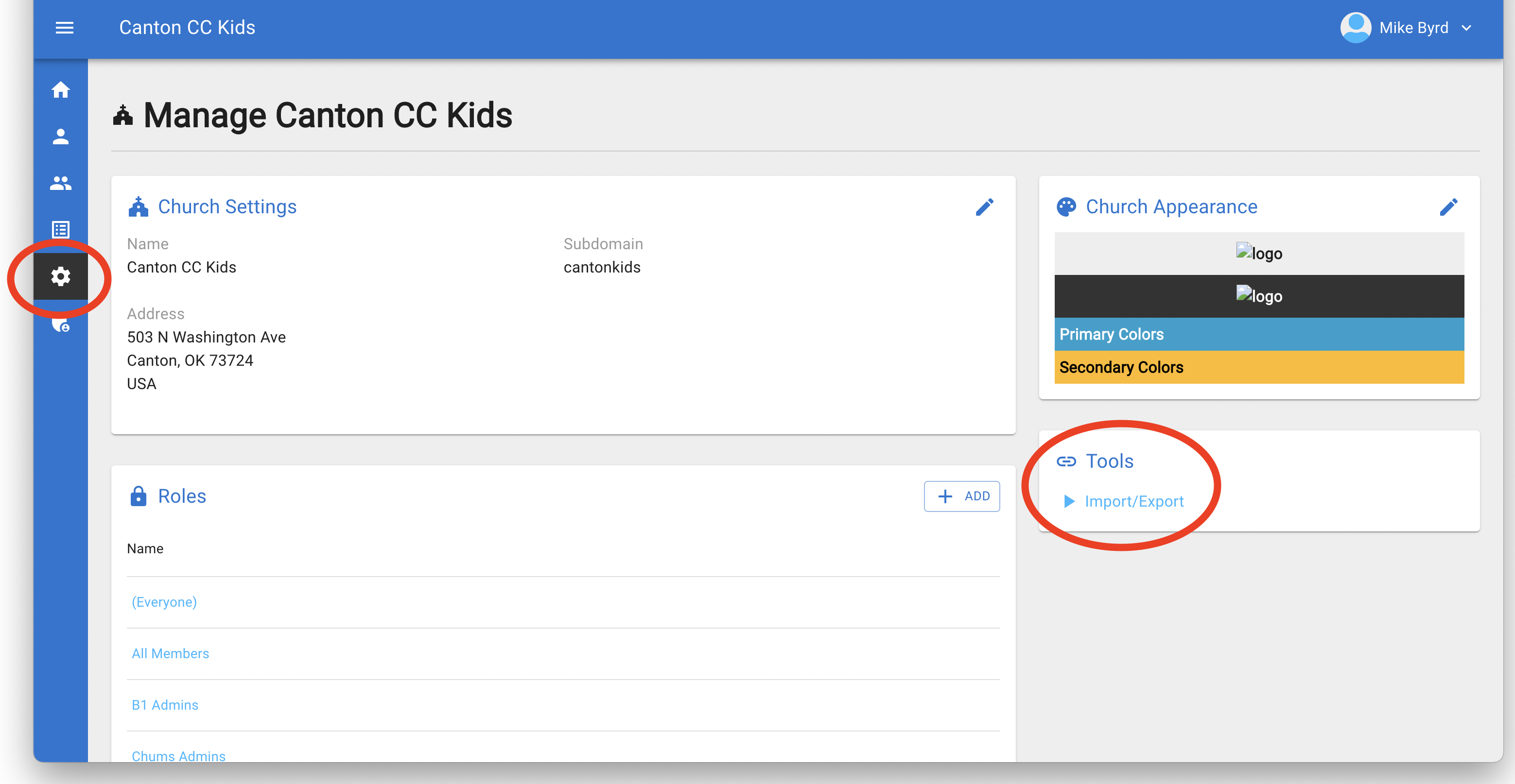The width and height of the screenshot is (1515, 784).
Task: Edit Church Settings with the pencil icon
Action: (x=986, y=207)
